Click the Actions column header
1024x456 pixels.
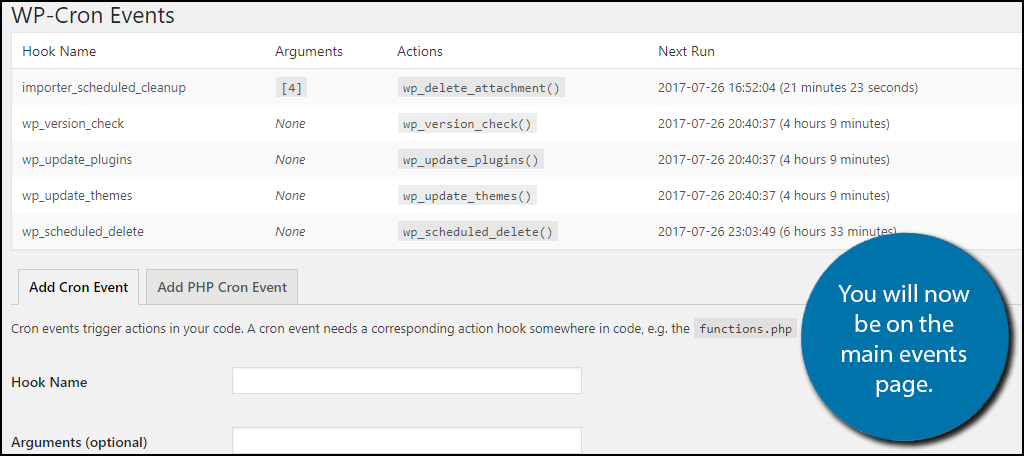pyautogui.click(x=420, y=51)
